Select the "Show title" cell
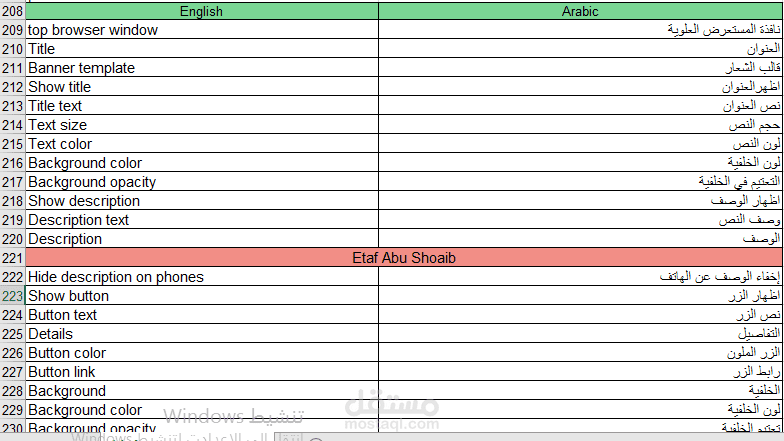 201,87
